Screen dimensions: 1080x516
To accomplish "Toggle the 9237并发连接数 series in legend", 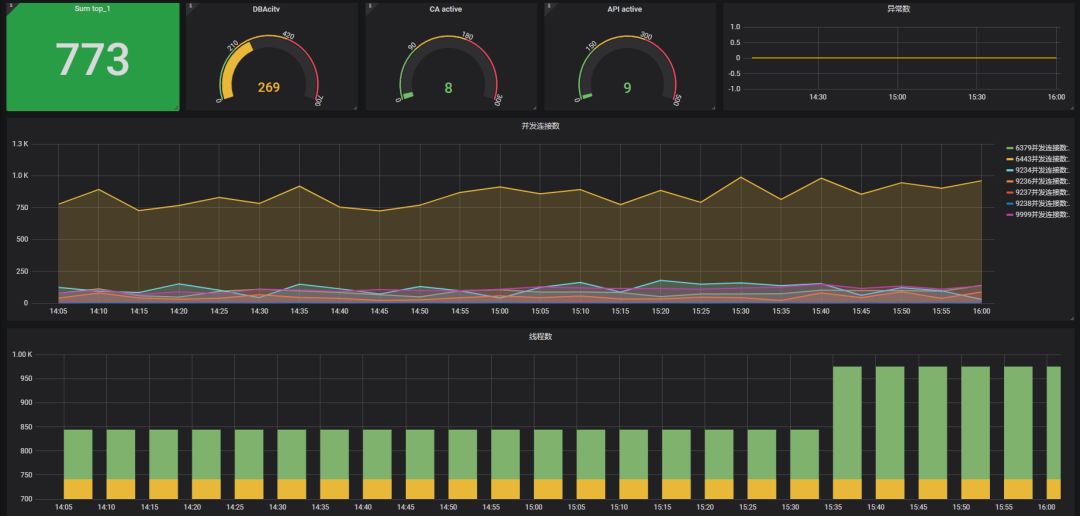I will click(1042, 192).
